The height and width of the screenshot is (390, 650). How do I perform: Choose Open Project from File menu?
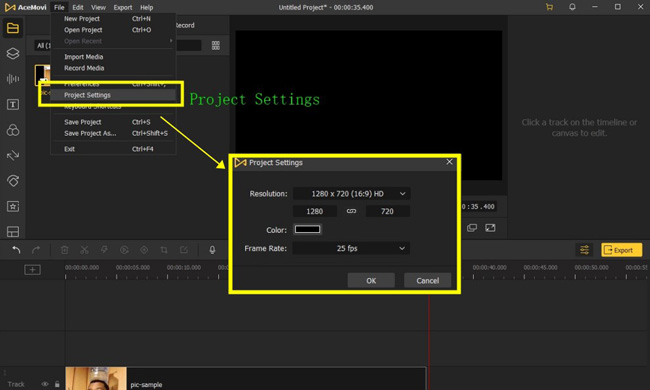point(113,30)
